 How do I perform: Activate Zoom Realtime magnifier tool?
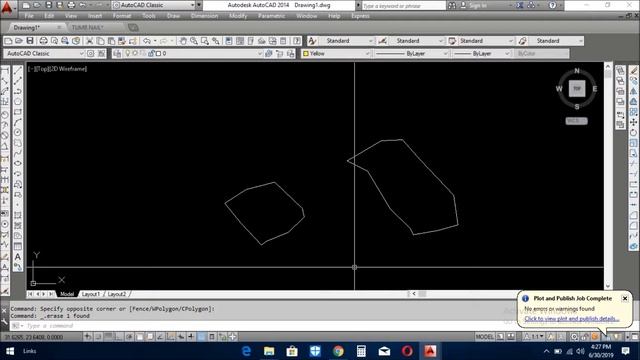[x=194, y=41]
